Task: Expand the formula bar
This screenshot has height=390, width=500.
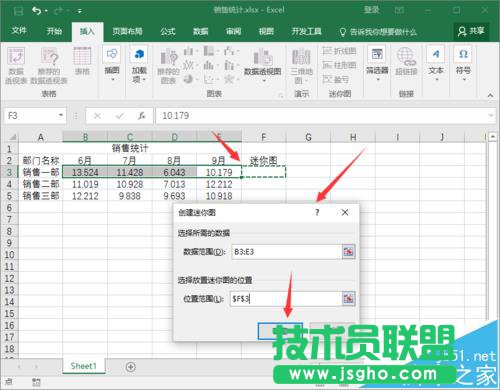Action: tap(491, 116)
